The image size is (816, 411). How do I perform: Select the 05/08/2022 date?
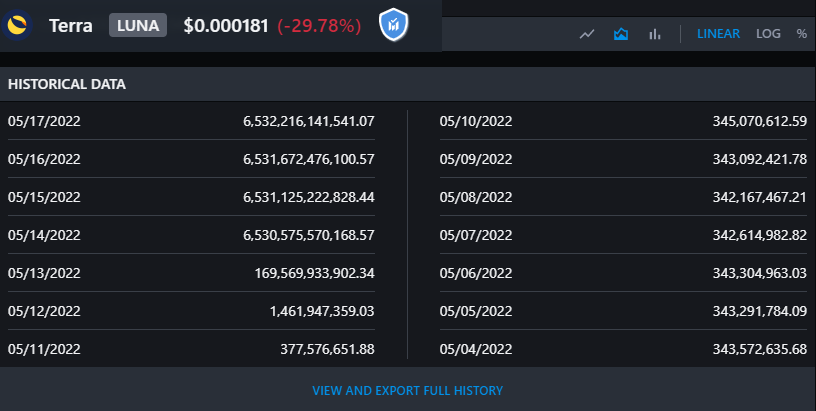(476, 197)
